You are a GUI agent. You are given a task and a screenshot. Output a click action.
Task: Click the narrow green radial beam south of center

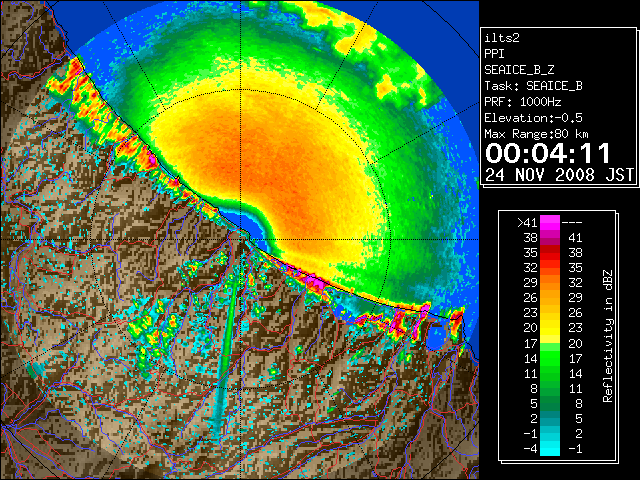click(225, 351)
